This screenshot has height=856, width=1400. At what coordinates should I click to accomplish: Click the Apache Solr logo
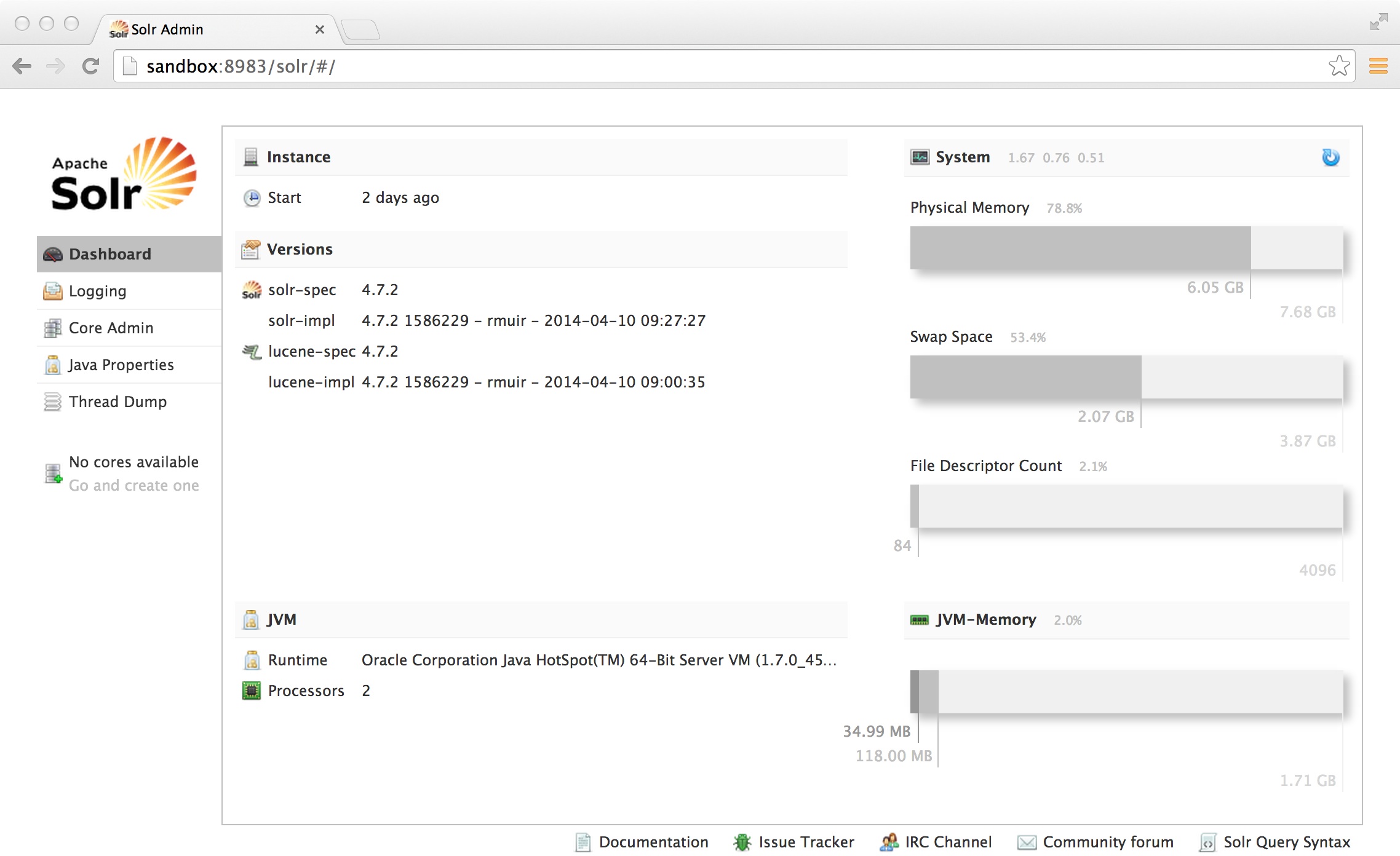click(124, 175)
